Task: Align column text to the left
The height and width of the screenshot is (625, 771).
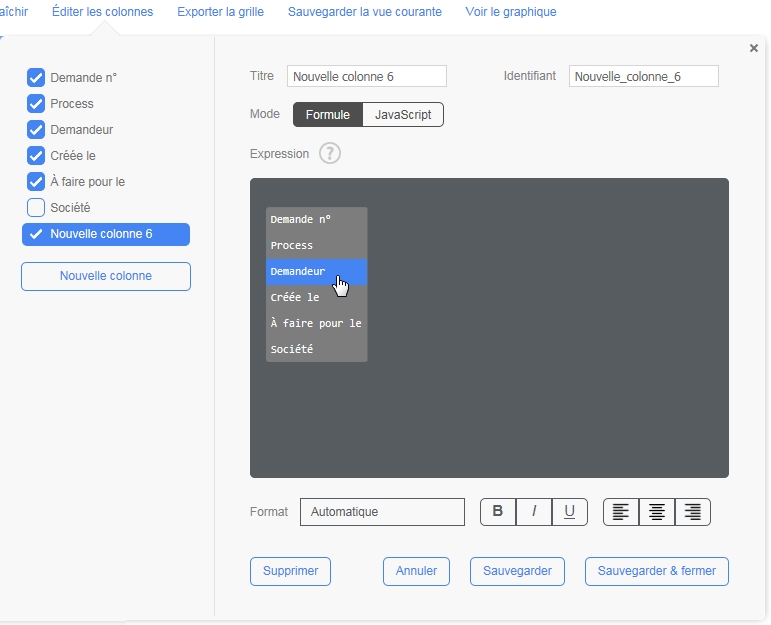Action: [621, 512]
